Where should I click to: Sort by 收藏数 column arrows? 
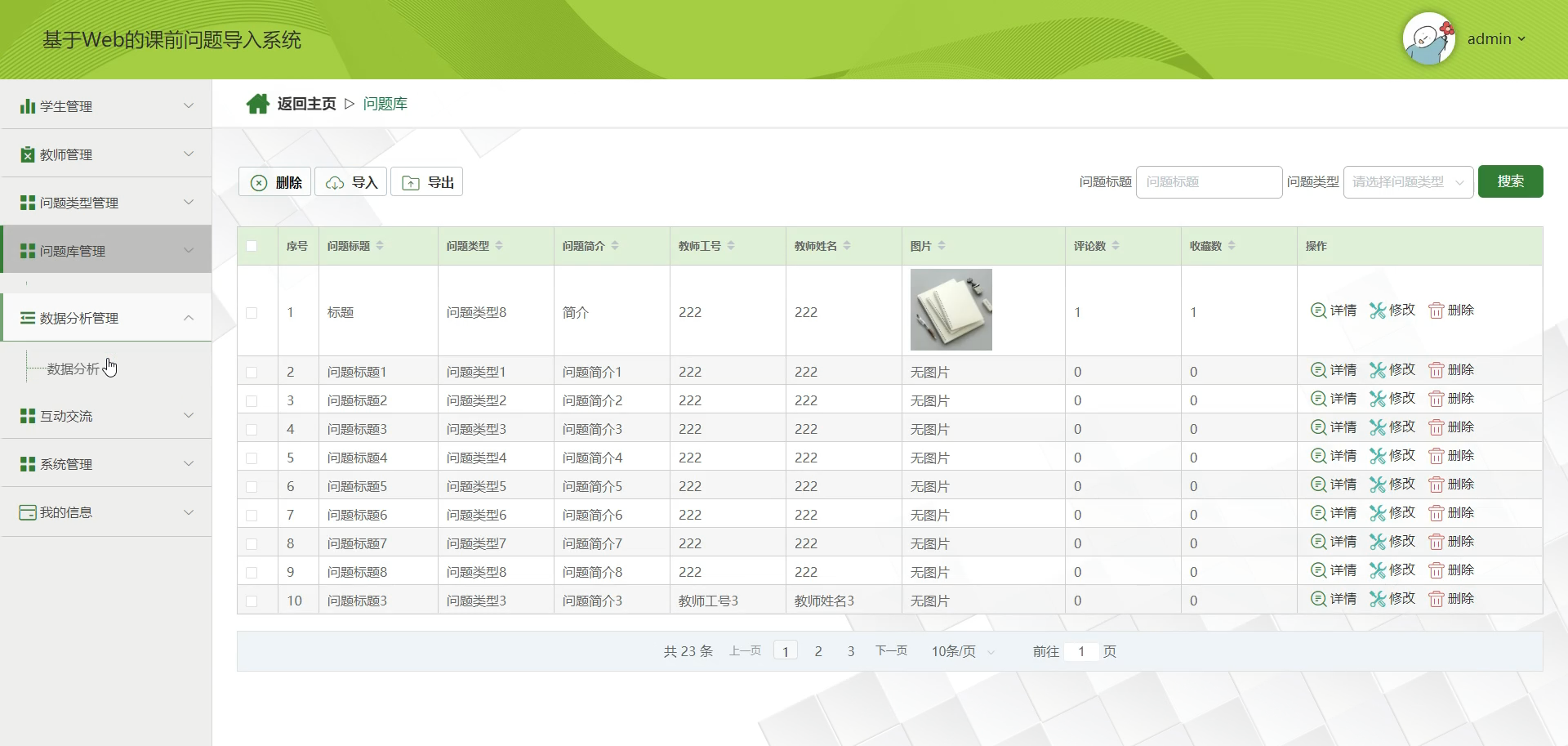pyautogui.click(x=1232, y=246)
